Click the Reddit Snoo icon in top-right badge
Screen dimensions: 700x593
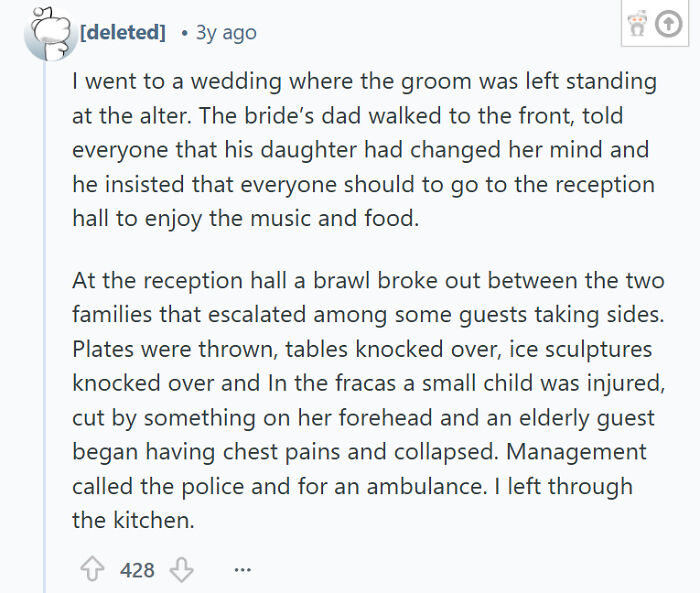pyautogui.click(x=636, y=28)
